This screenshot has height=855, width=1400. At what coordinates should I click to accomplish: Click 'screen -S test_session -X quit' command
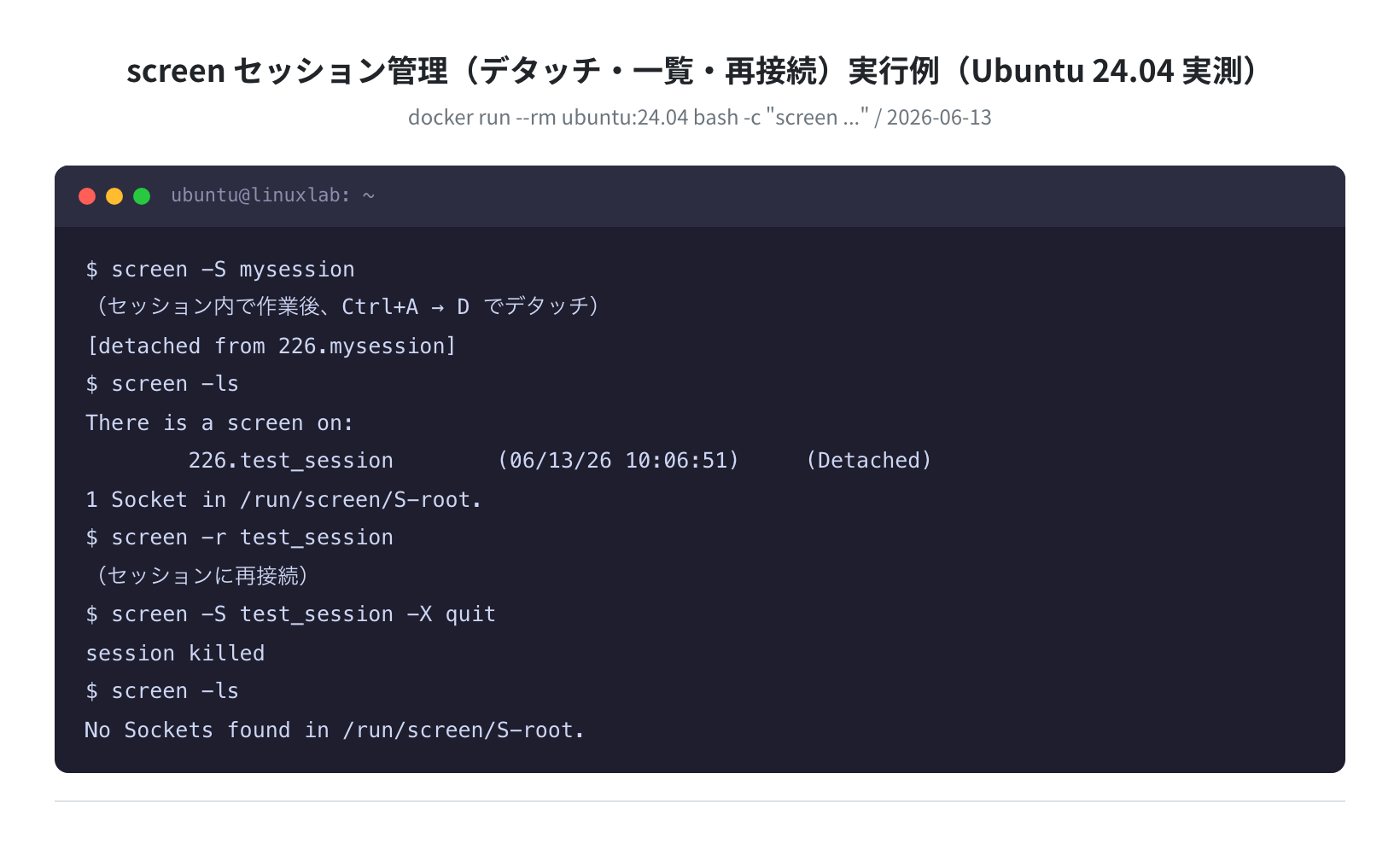coord(291,614)
